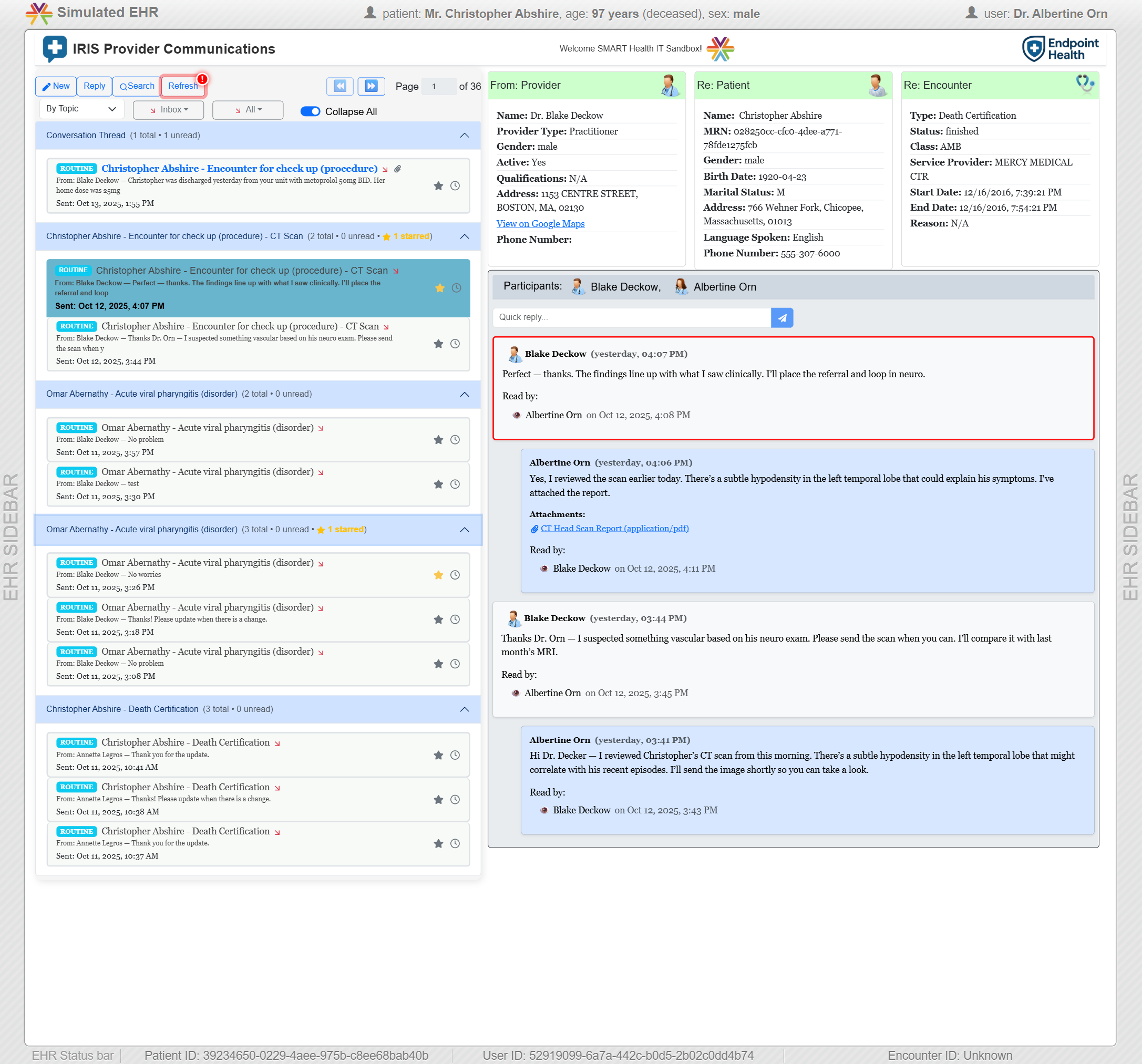This screenshot has width=1142, height=1064.
Task: Open the Search tool
Action: pyautogui.click(x=137, y=86)
